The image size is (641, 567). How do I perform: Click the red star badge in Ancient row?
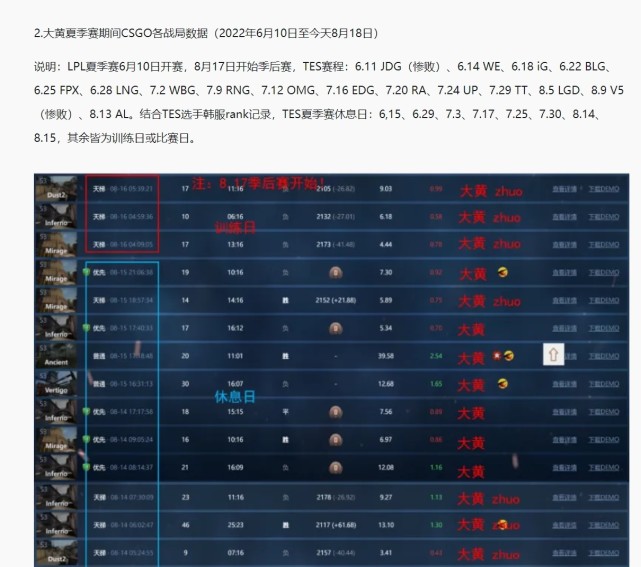point(496,355)
